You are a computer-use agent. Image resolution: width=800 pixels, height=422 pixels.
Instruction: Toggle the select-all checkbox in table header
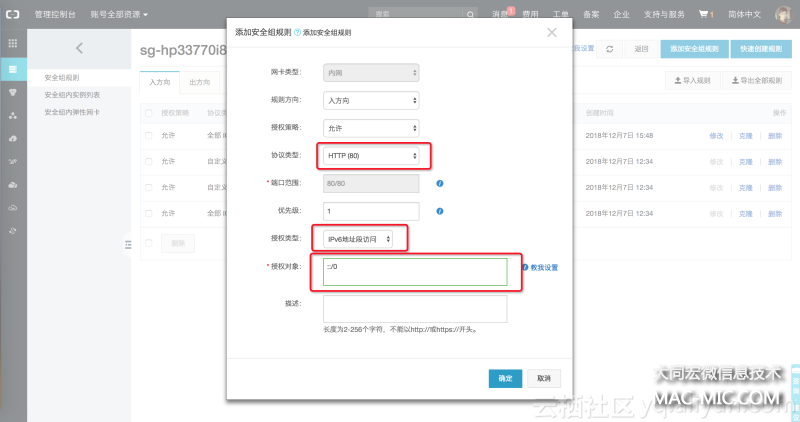click(x=149, y=113)
